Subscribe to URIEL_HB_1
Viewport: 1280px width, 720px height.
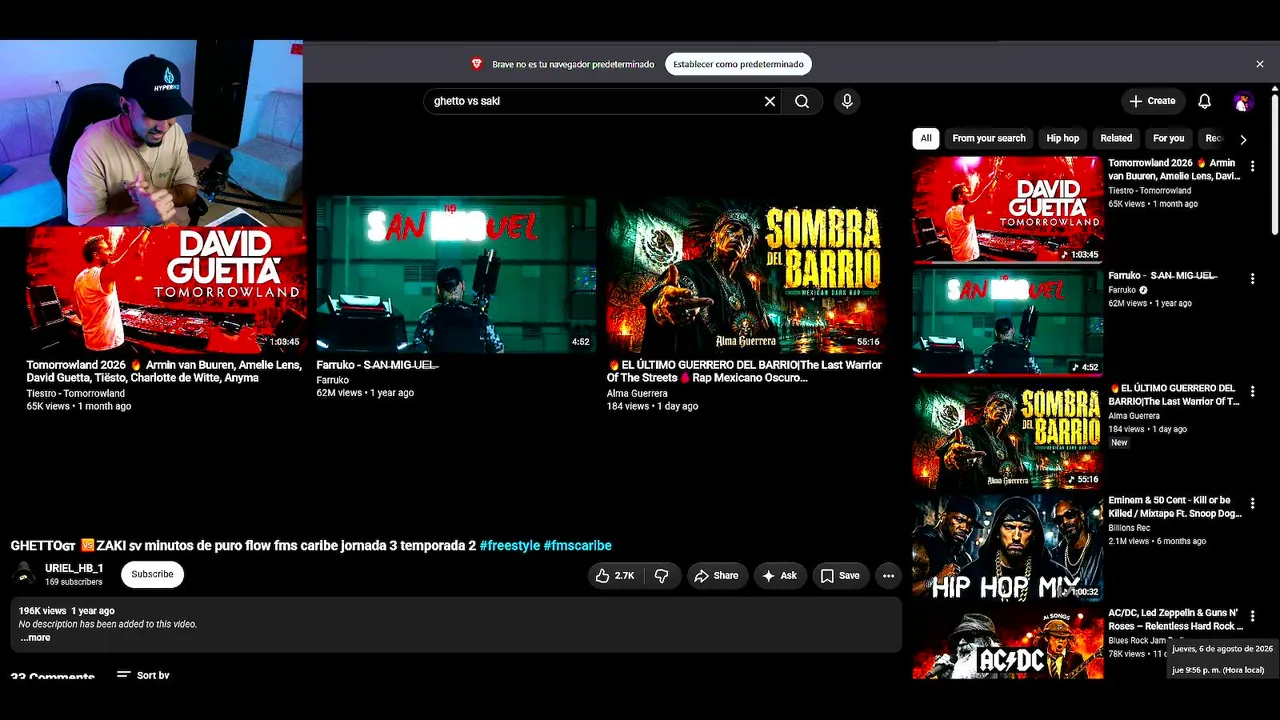[152, 574]
